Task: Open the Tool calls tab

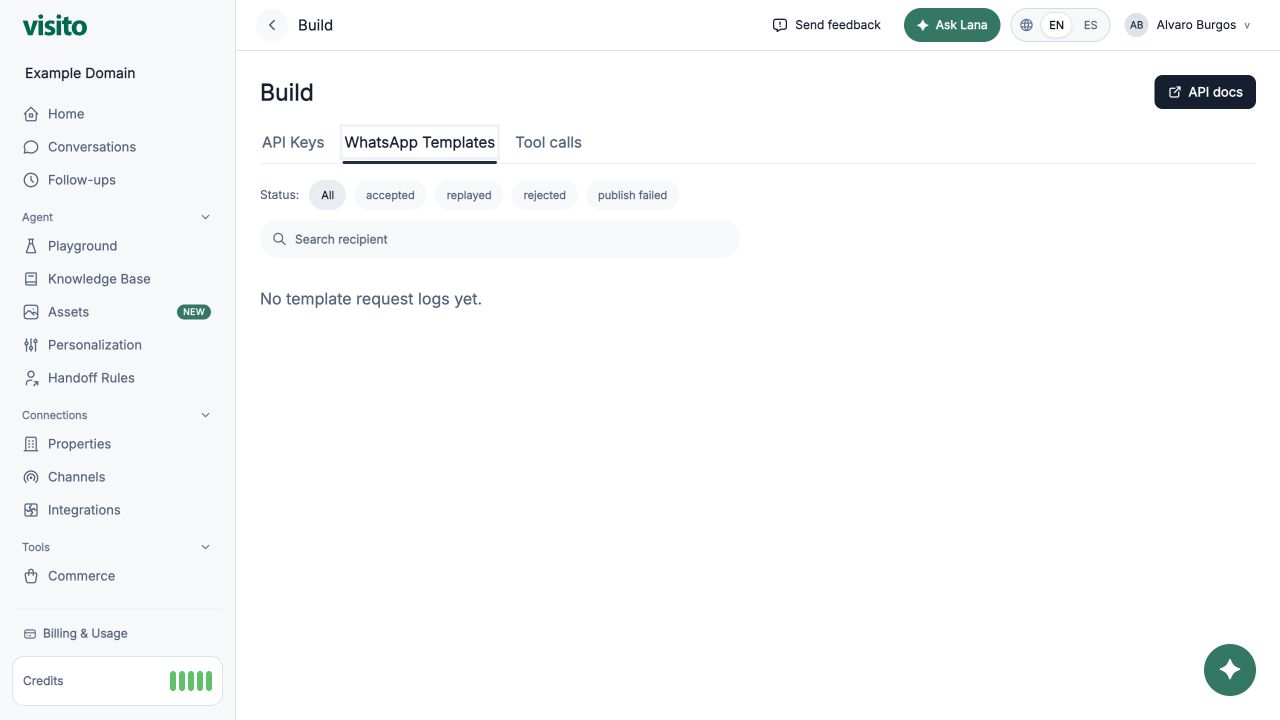Action: pos(548,142)
